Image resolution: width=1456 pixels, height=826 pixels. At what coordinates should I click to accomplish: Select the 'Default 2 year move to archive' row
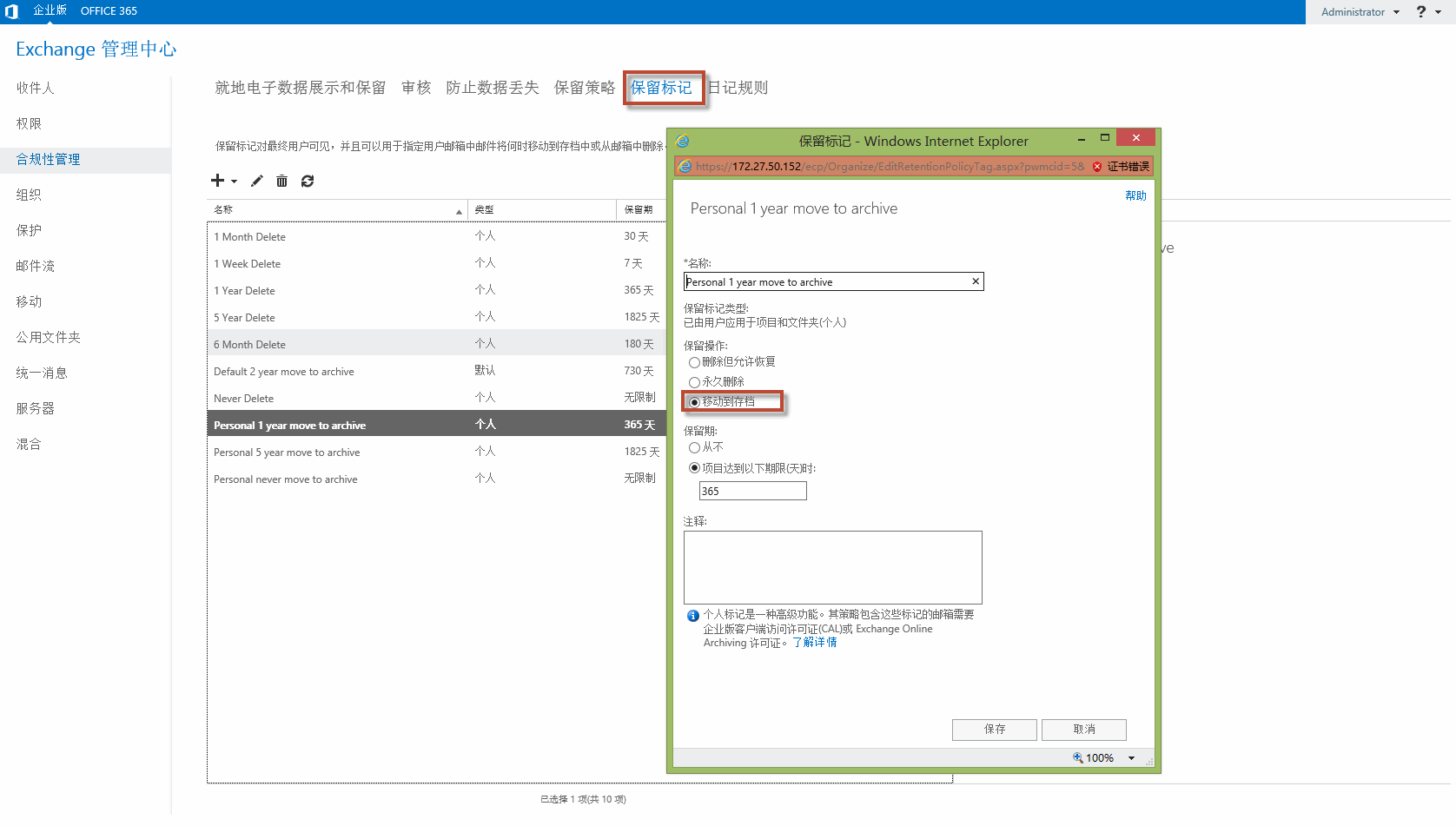(x=437, y=371)
